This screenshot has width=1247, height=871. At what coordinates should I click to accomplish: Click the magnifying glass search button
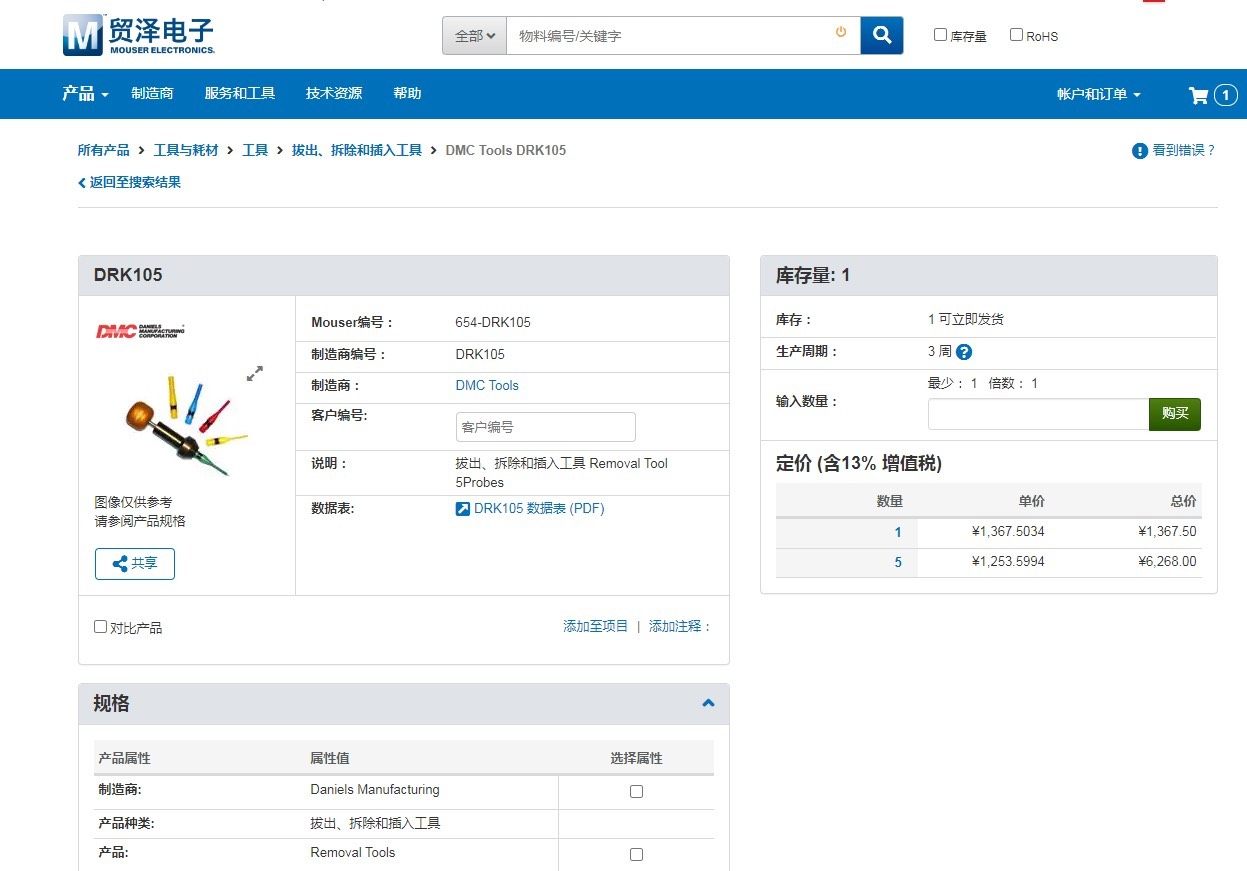[882, 35]
